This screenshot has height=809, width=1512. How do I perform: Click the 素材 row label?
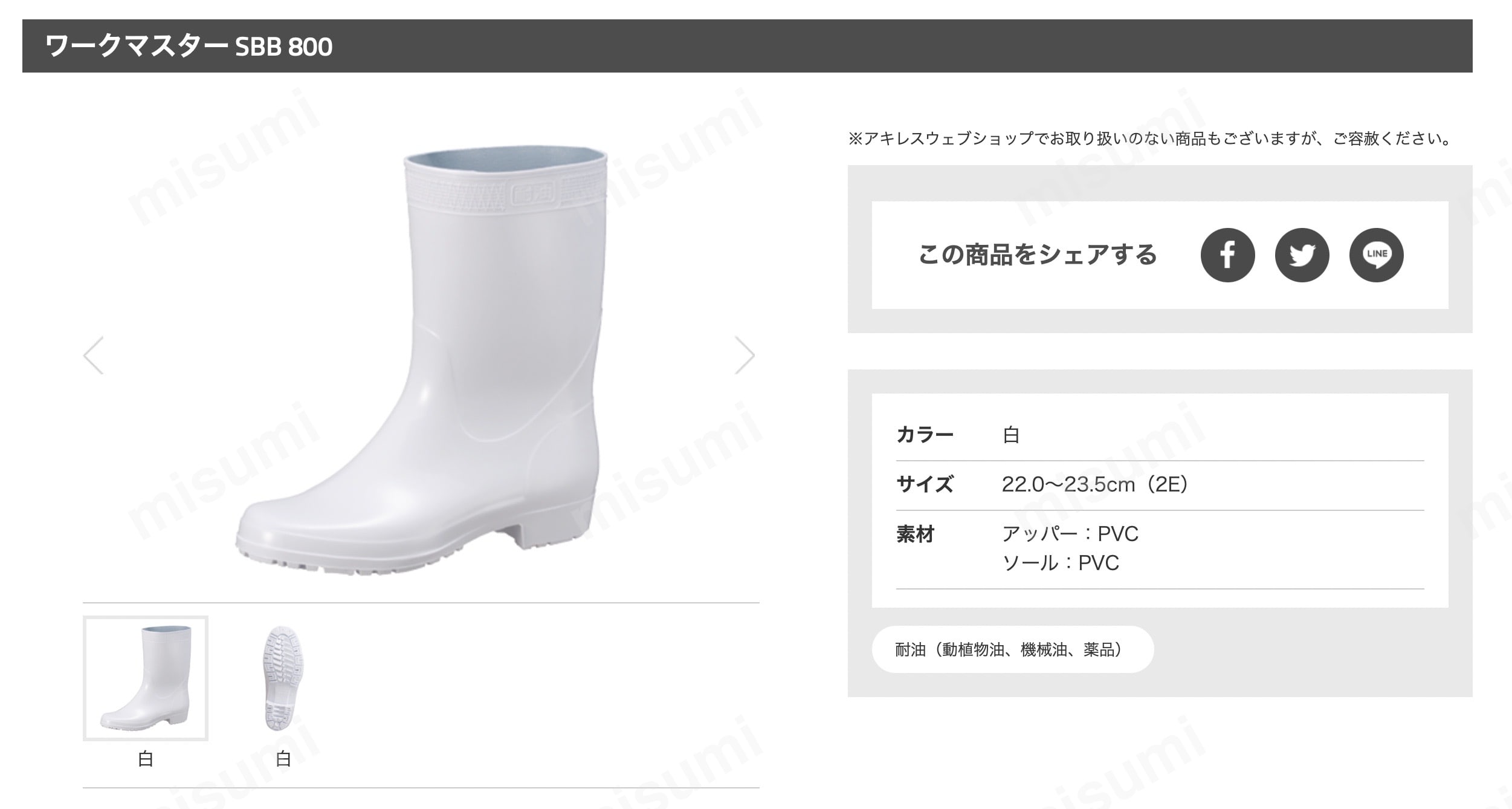tap(915, 534)
